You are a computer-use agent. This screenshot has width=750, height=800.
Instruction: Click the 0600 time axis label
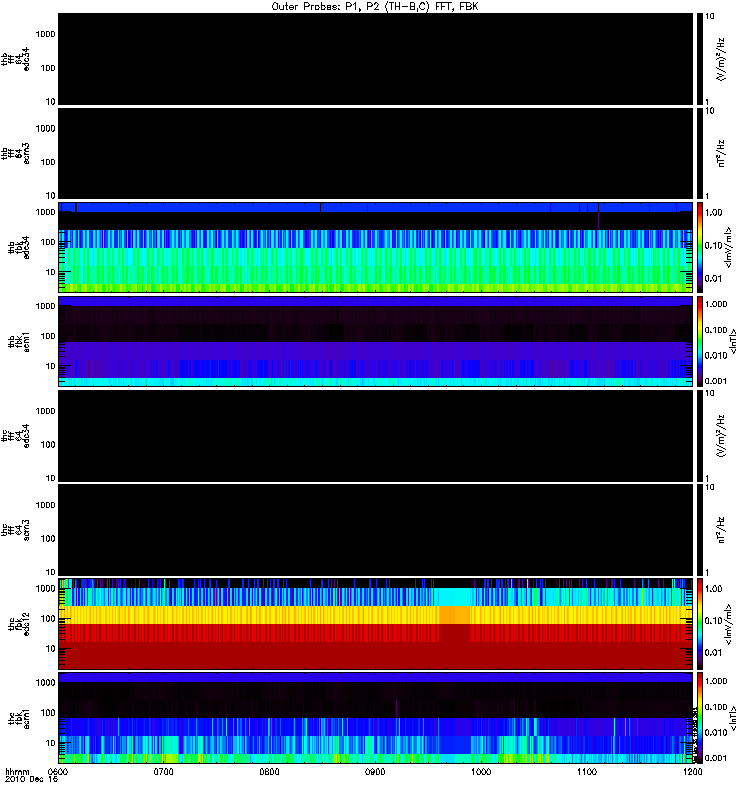(x=58, y=772)
